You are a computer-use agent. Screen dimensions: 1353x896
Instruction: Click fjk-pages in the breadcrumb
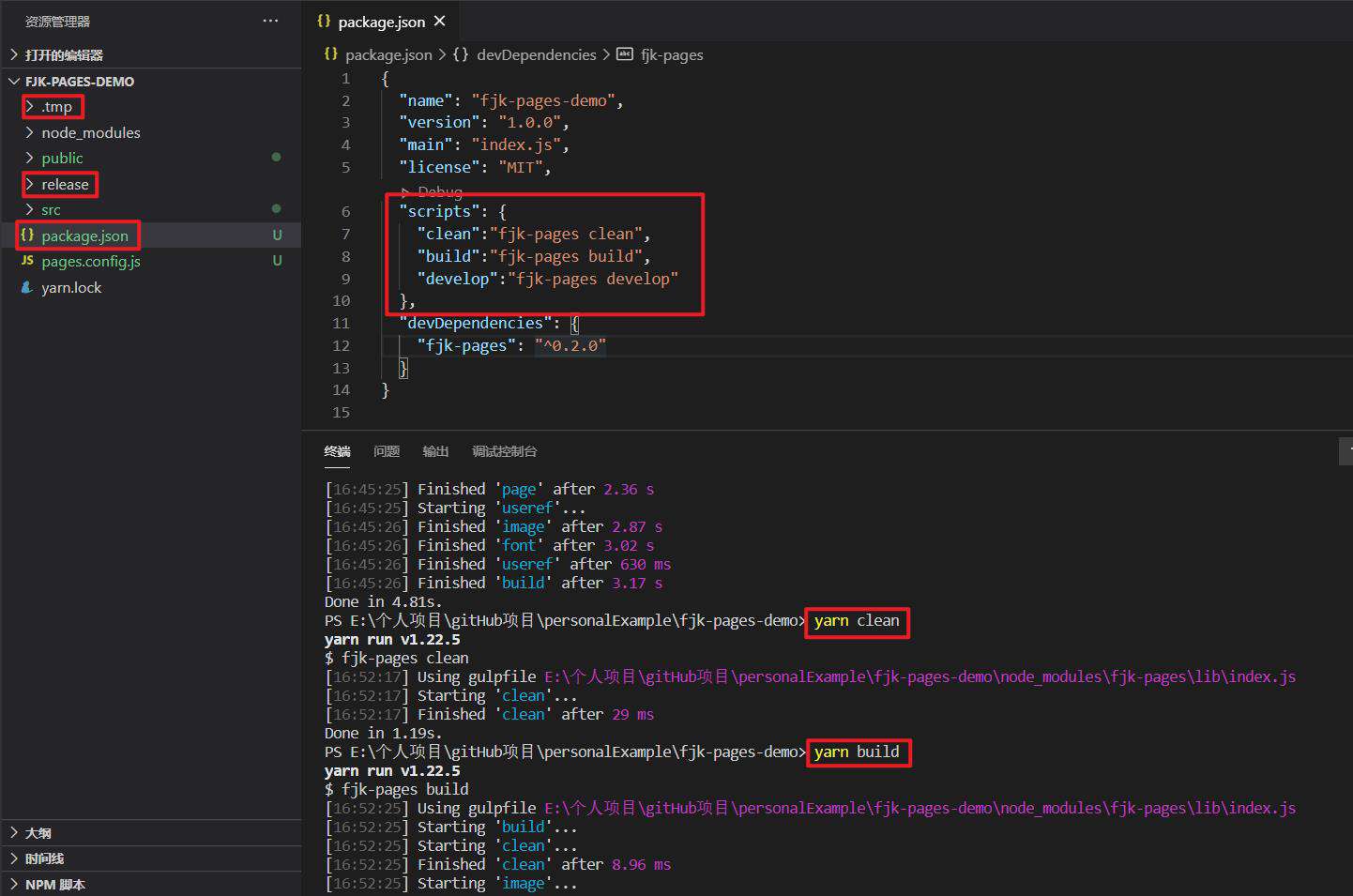point(672,54)
